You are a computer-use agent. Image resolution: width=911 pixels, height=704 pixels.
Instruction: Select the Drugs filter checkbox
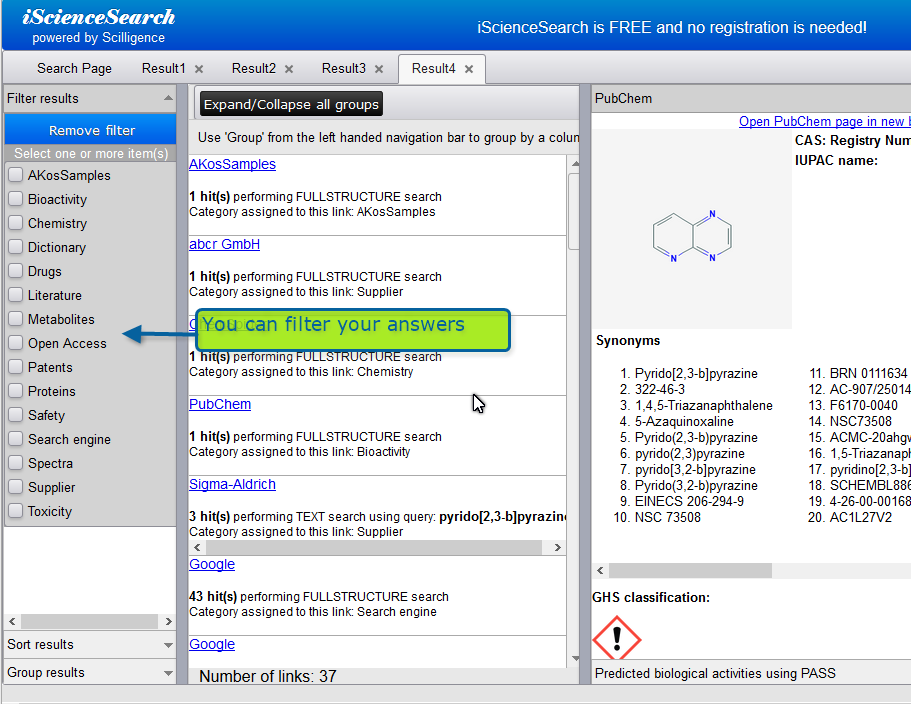pyautogui.click(x=16, y=271)
